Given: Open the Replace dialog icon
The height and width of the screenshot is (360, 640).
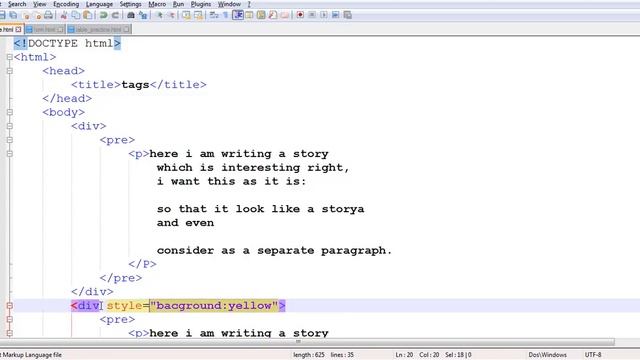Looking at the screenshot, I should (x=143, y=15).
